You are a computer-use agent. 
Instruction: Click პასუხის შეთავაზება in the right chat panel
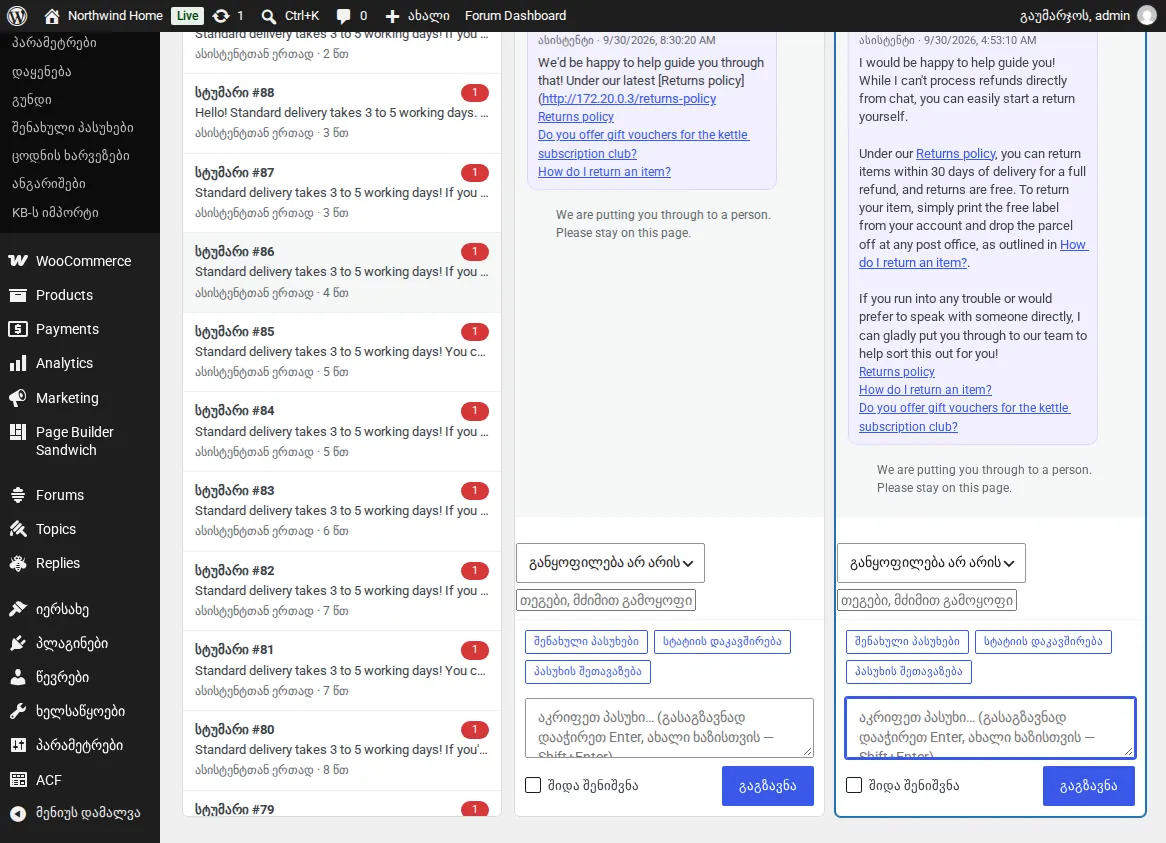point(909,671)
